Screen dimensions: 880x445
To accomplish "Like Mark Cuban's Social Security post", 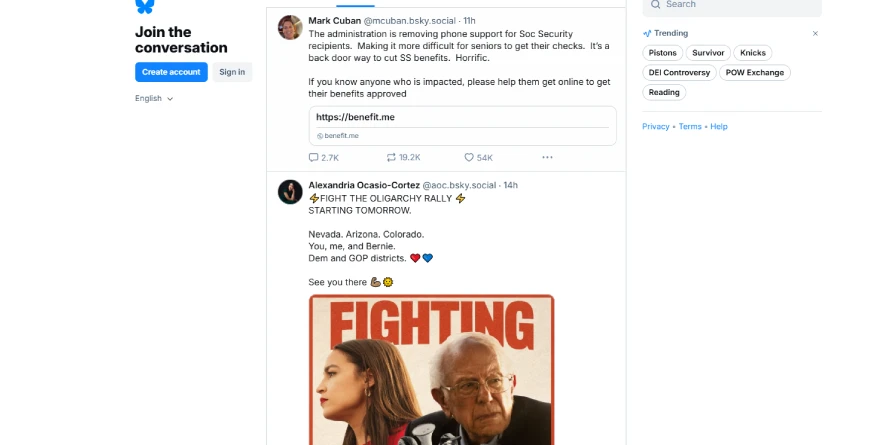I will (478, 158).
